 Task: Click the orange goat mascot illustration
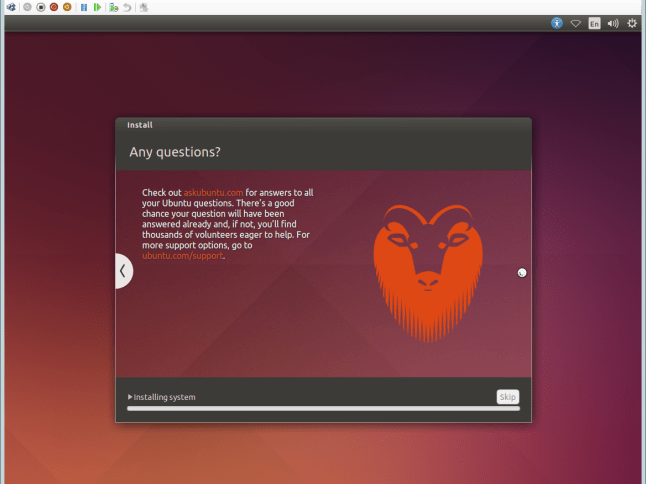click(x=428, y=273)
